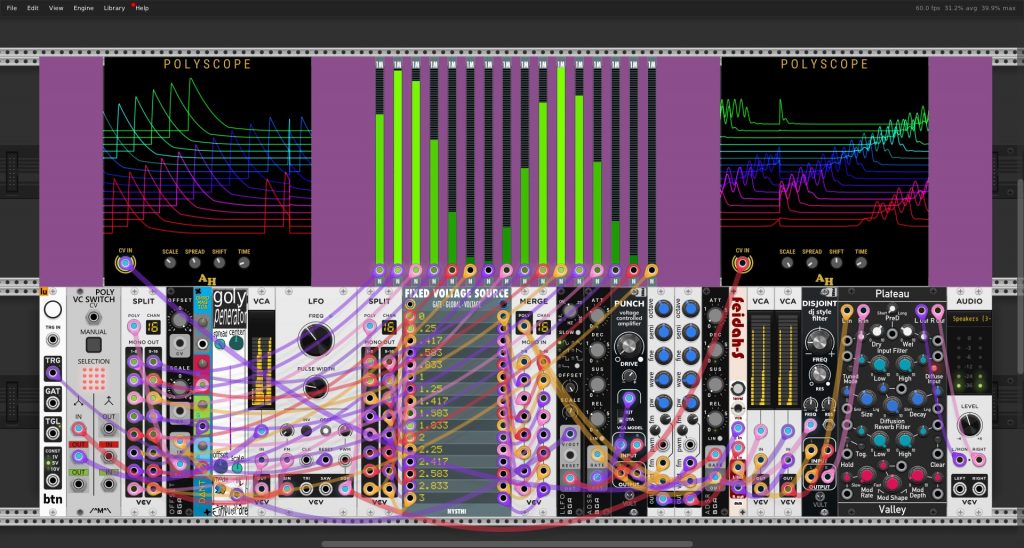1024x548 pixels.
Task: Click the 2.833 value in Fixed Voltage Source
Action: (x=432, y=486)
